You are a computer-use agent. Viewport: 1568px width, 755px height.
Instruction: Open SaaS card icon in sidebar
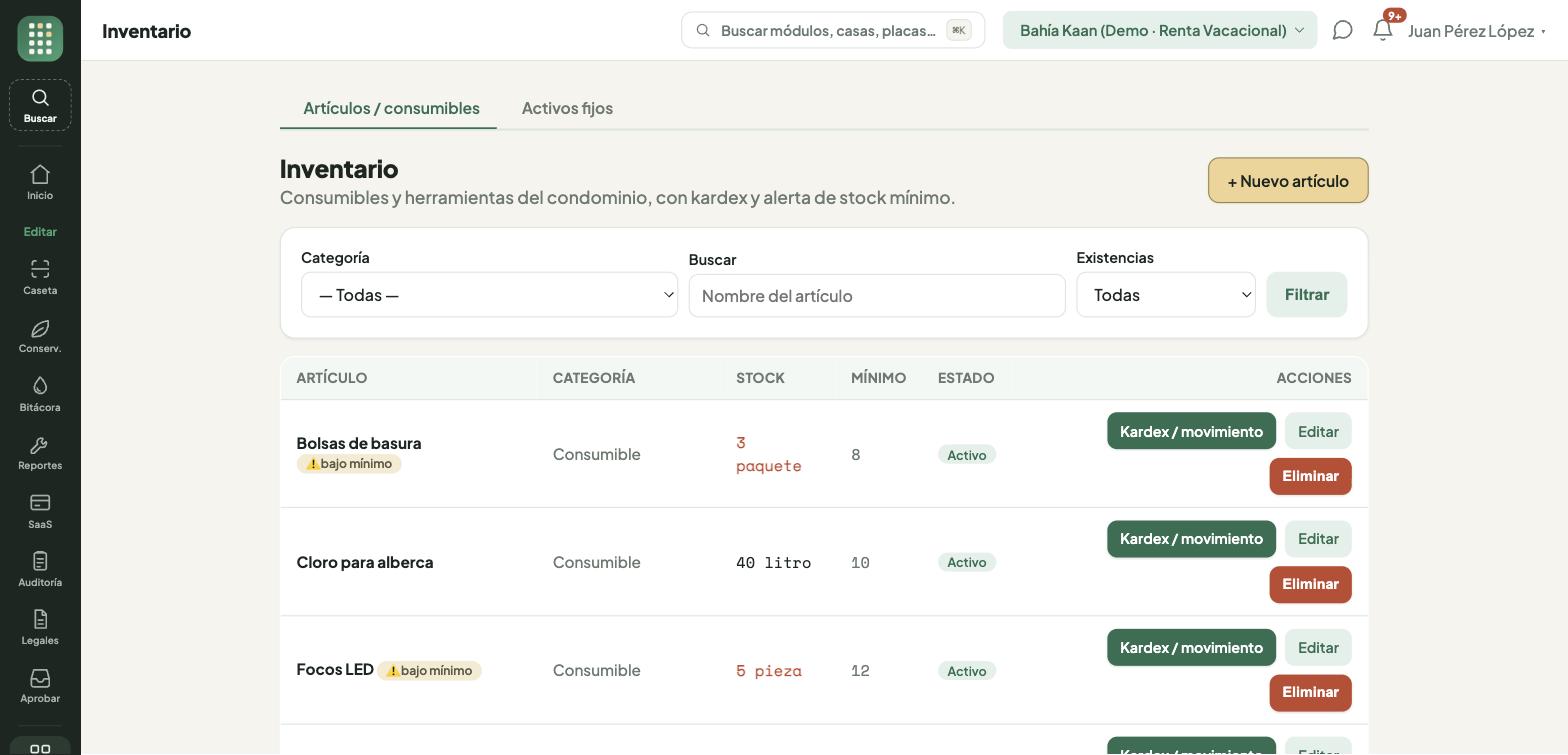[x=40, y=503]
